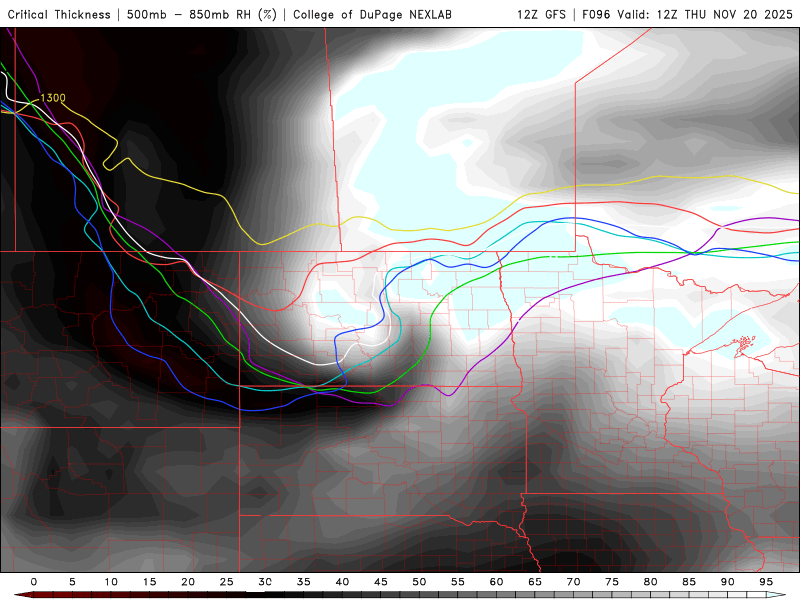Viewport: 800px width, 600px height.
Task: Click the "15" value on the color scale
Action: [149, 582]
